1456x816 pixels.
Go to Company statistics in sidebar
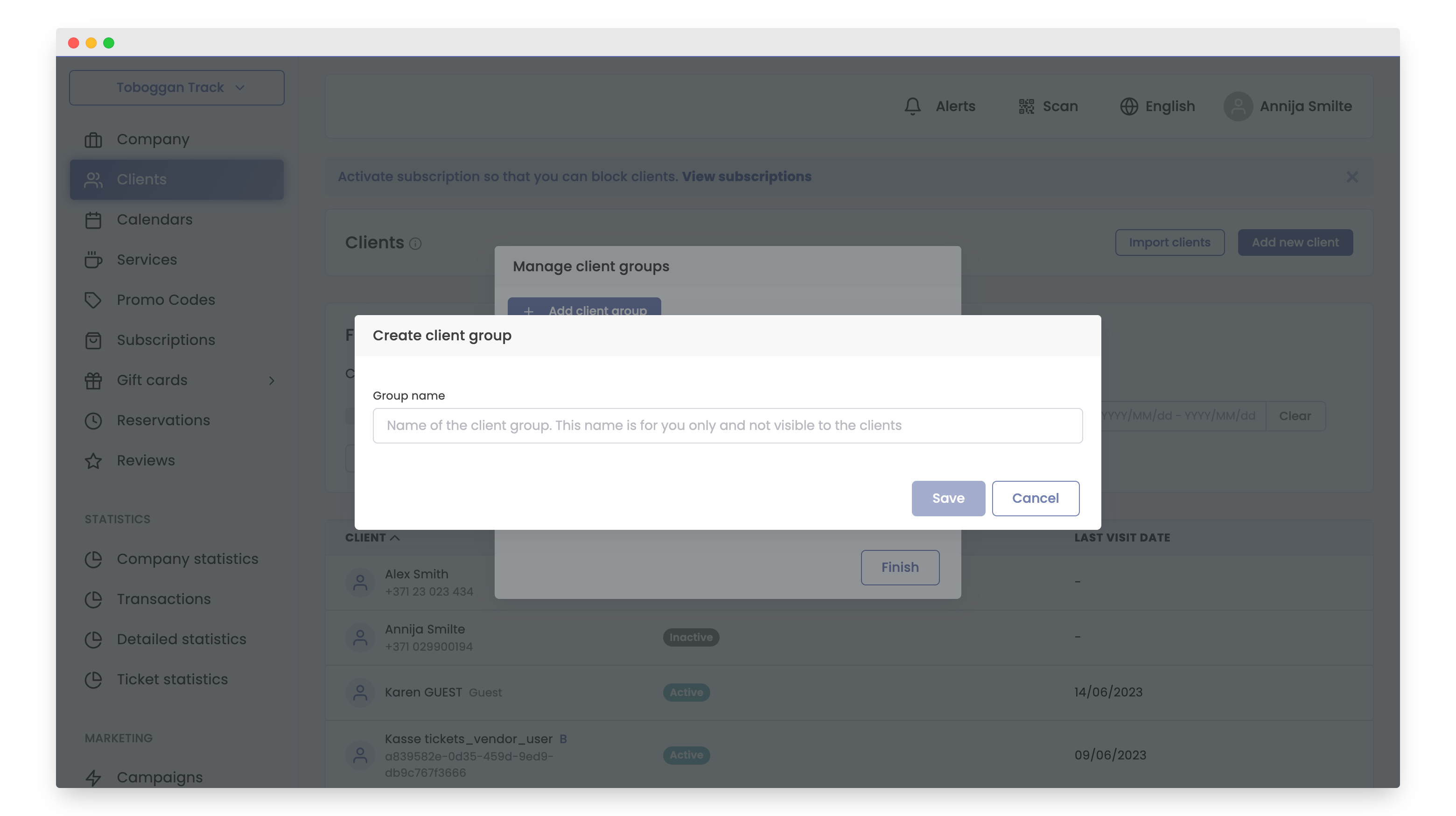(x=187, y=559)
